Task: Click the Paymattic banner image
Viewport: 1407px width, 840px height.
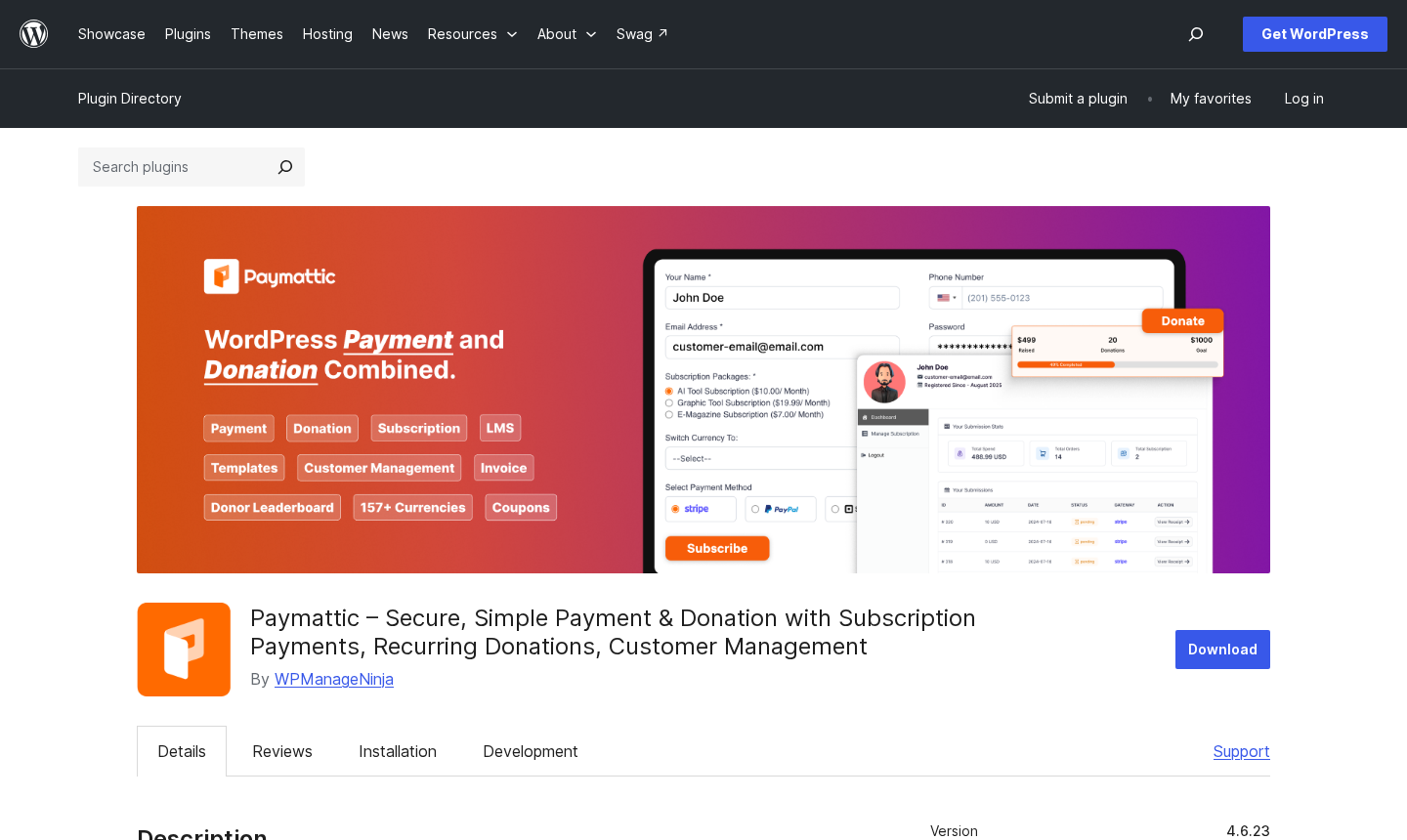Action: tap(703, 390)
